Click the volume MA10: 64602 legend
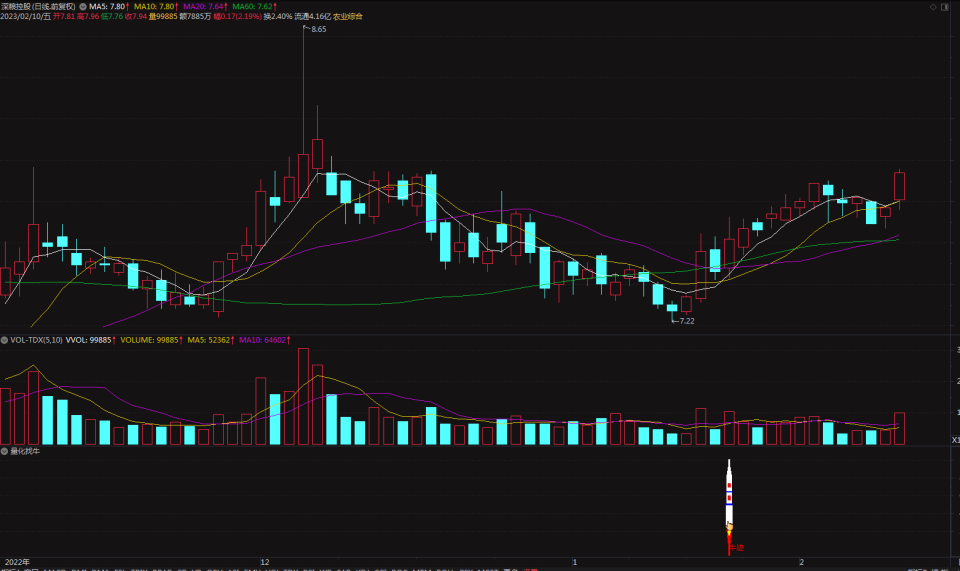Screen dimensions: 960x571 264,340
